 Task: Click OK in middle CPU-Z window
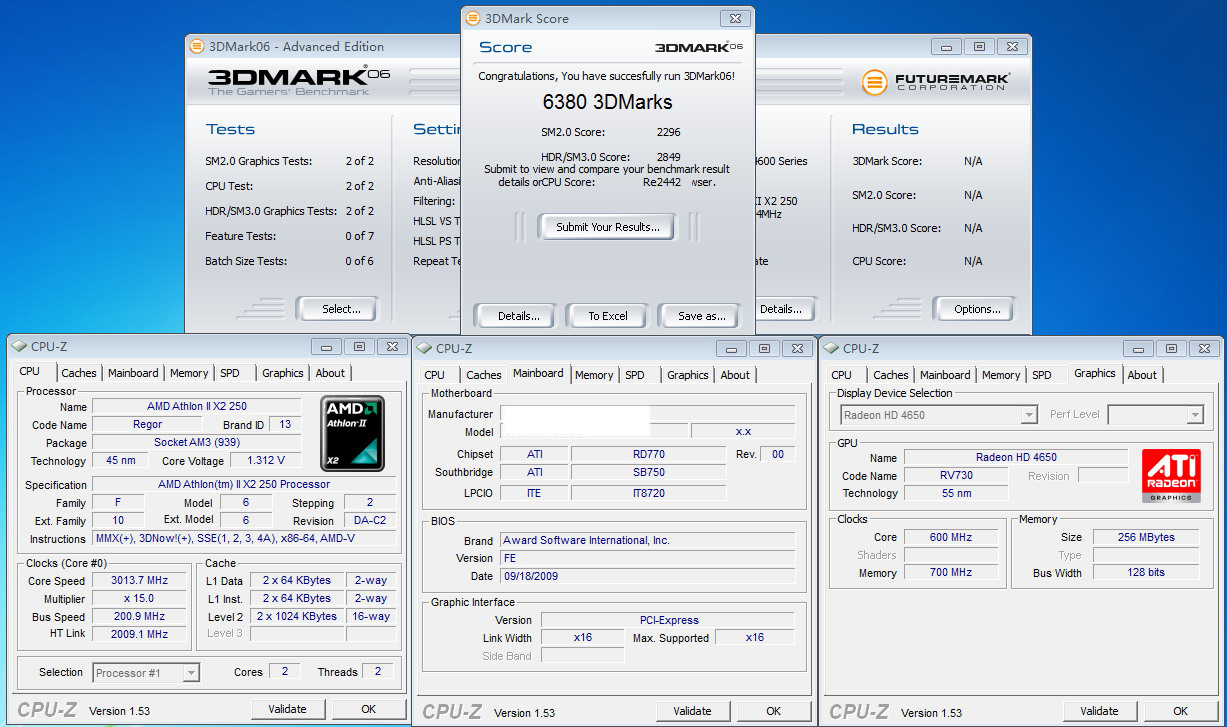click(x=773, y=711)
